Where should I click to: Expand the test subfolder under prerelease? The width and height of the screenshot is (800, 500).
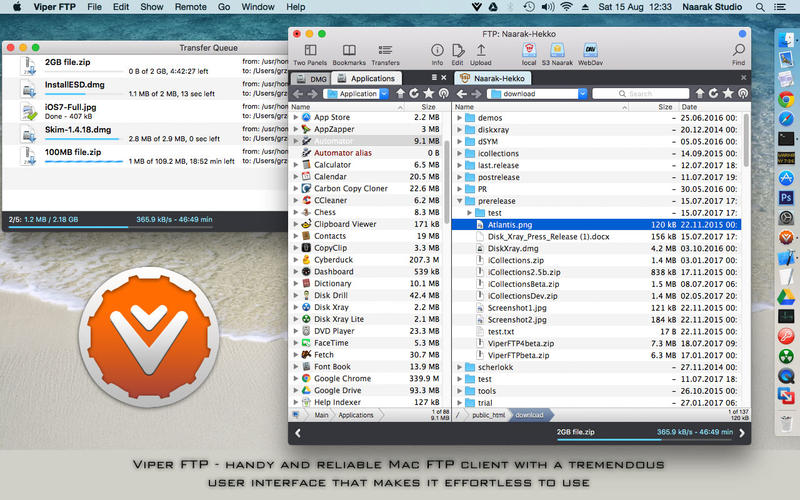[469, 213]
